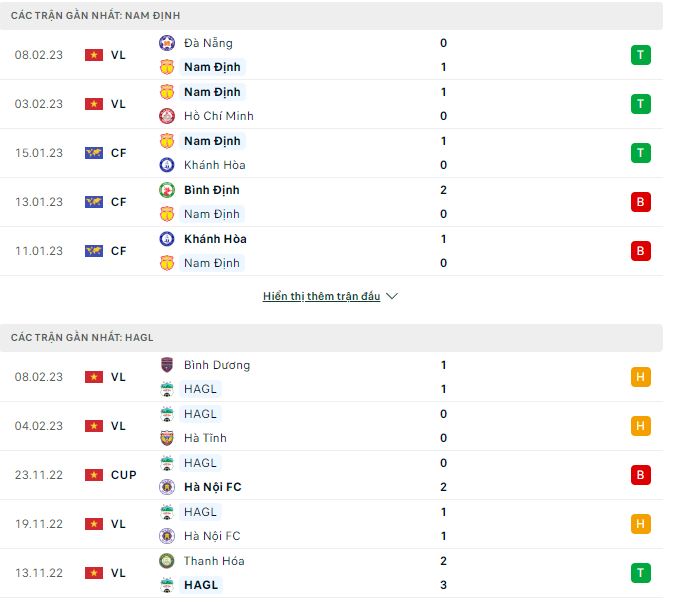Image resolution: width=674 pixels, height=602 pixels.
Task: Click the Đà Nẵng team logo
Action: point(167,43)
